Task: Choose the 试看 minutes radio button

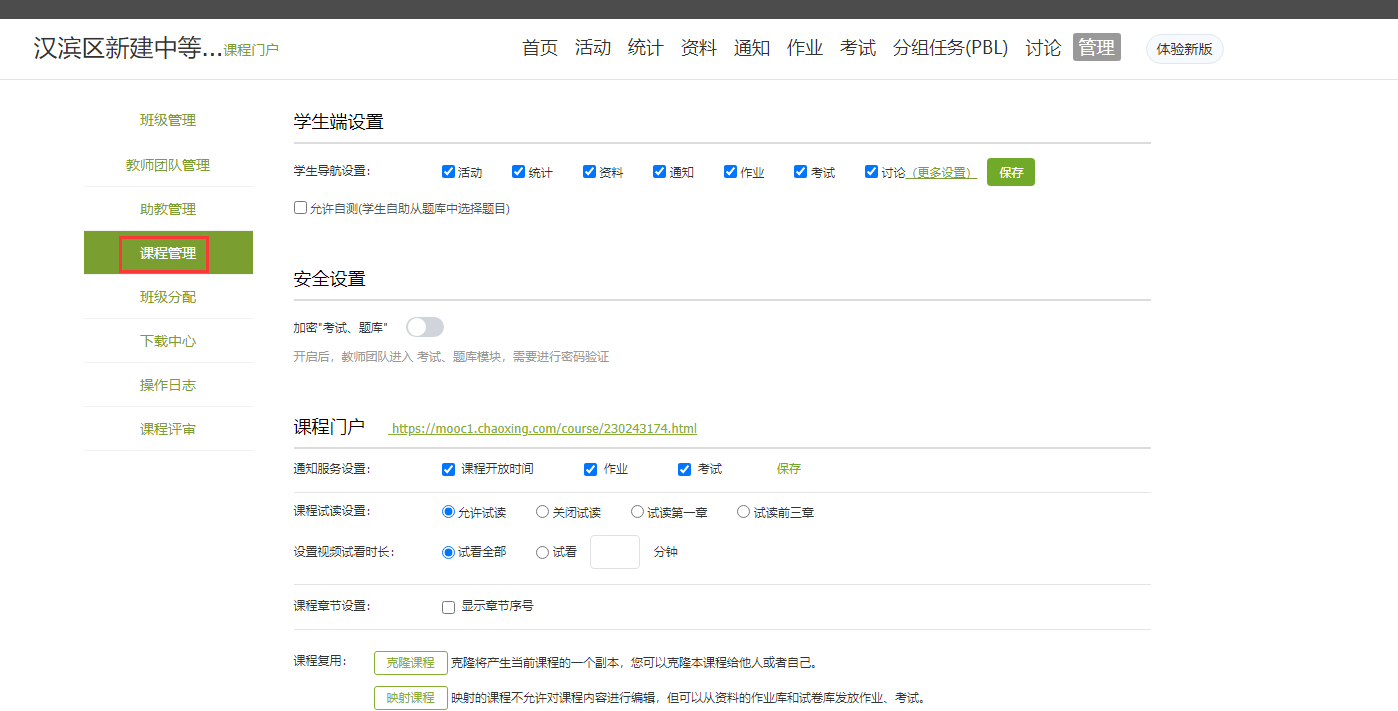Action: point(543,552)
